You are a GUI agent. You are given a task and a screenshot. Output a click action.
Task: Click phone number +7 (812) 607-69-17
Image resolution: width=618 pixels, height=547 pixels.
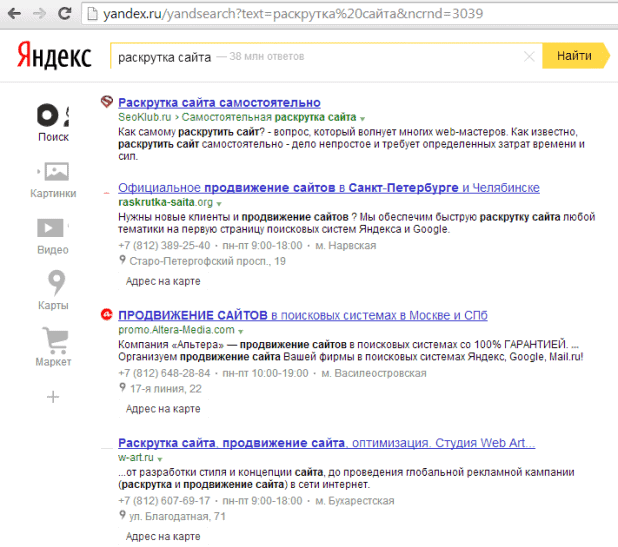coord(164,501)
